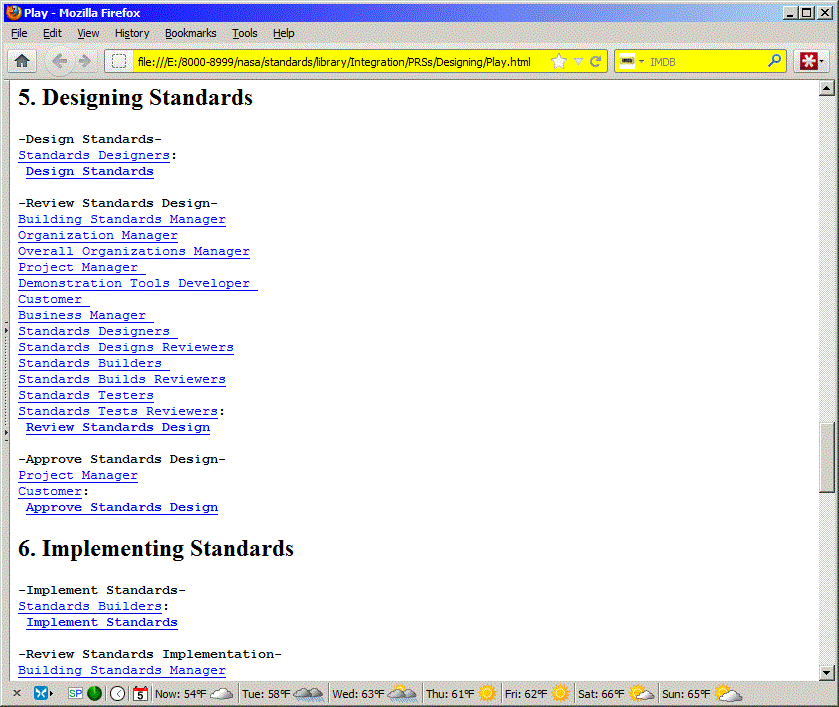Open the Bookmarks menu
Image resolution: width=839 pixels, height=707 pixels.
(x=190, y=33)
